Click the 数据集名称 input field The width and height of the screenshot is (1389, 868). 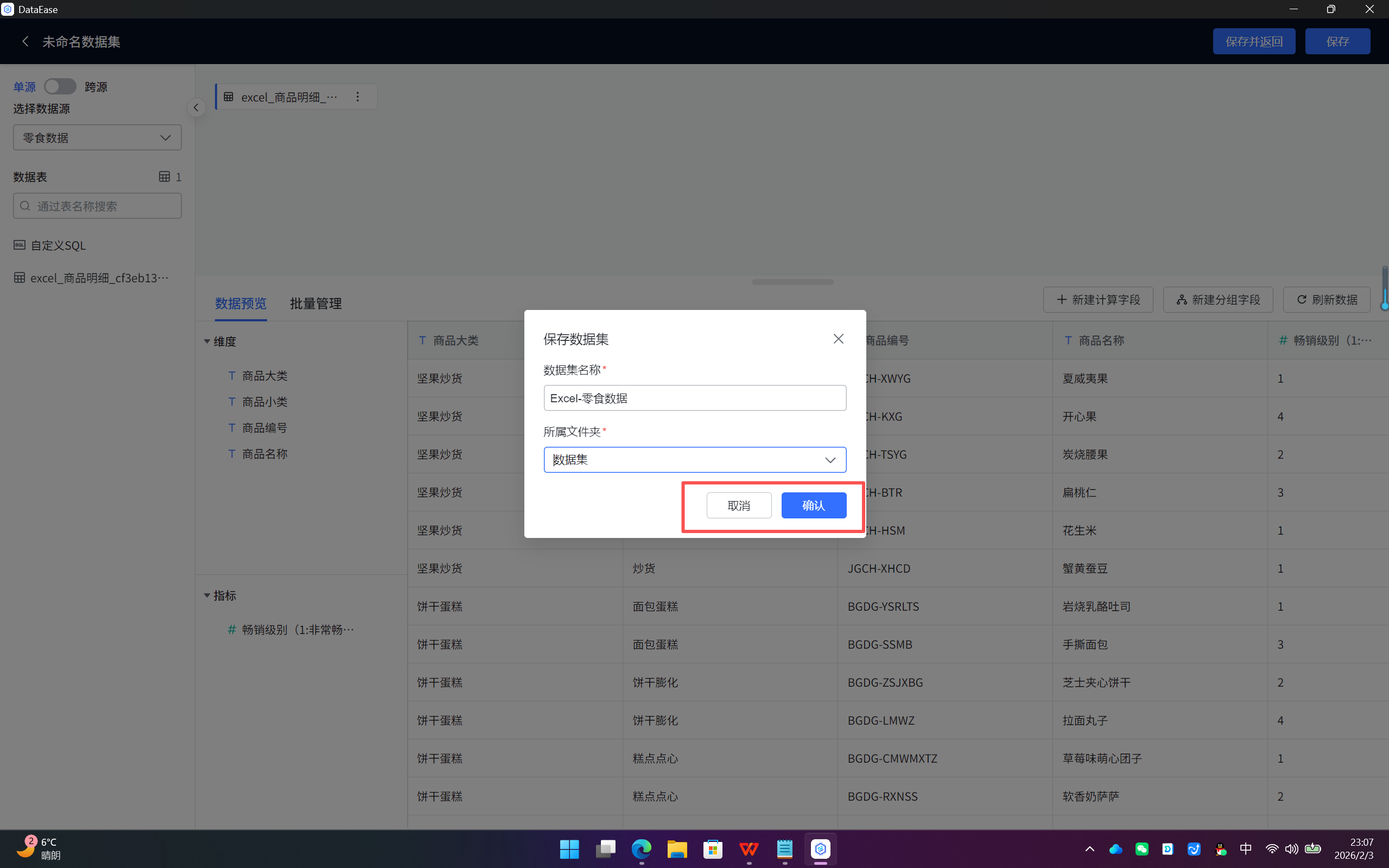695,398
